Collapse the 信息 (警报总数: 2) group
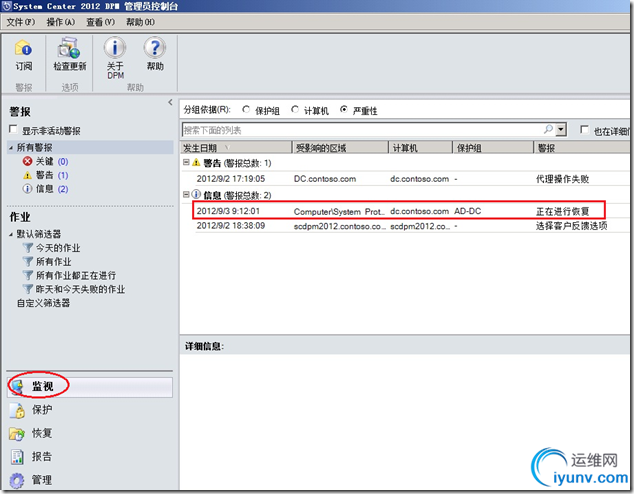This screenshot has height=494, width=634. [x=186, y=194]
